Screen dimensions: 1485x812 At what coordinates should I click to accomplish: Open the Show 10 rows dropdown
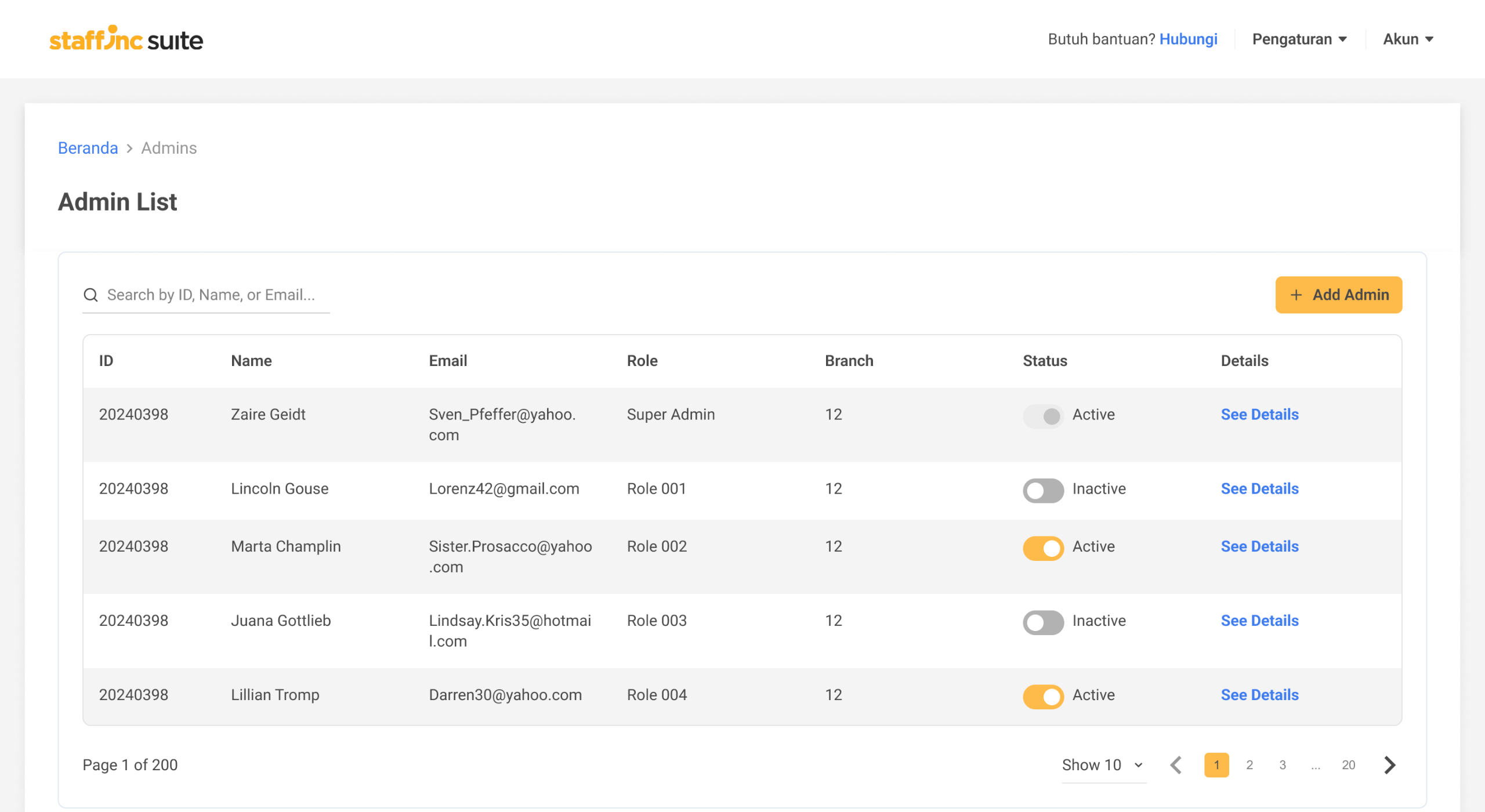click(x=1103, y=765)
